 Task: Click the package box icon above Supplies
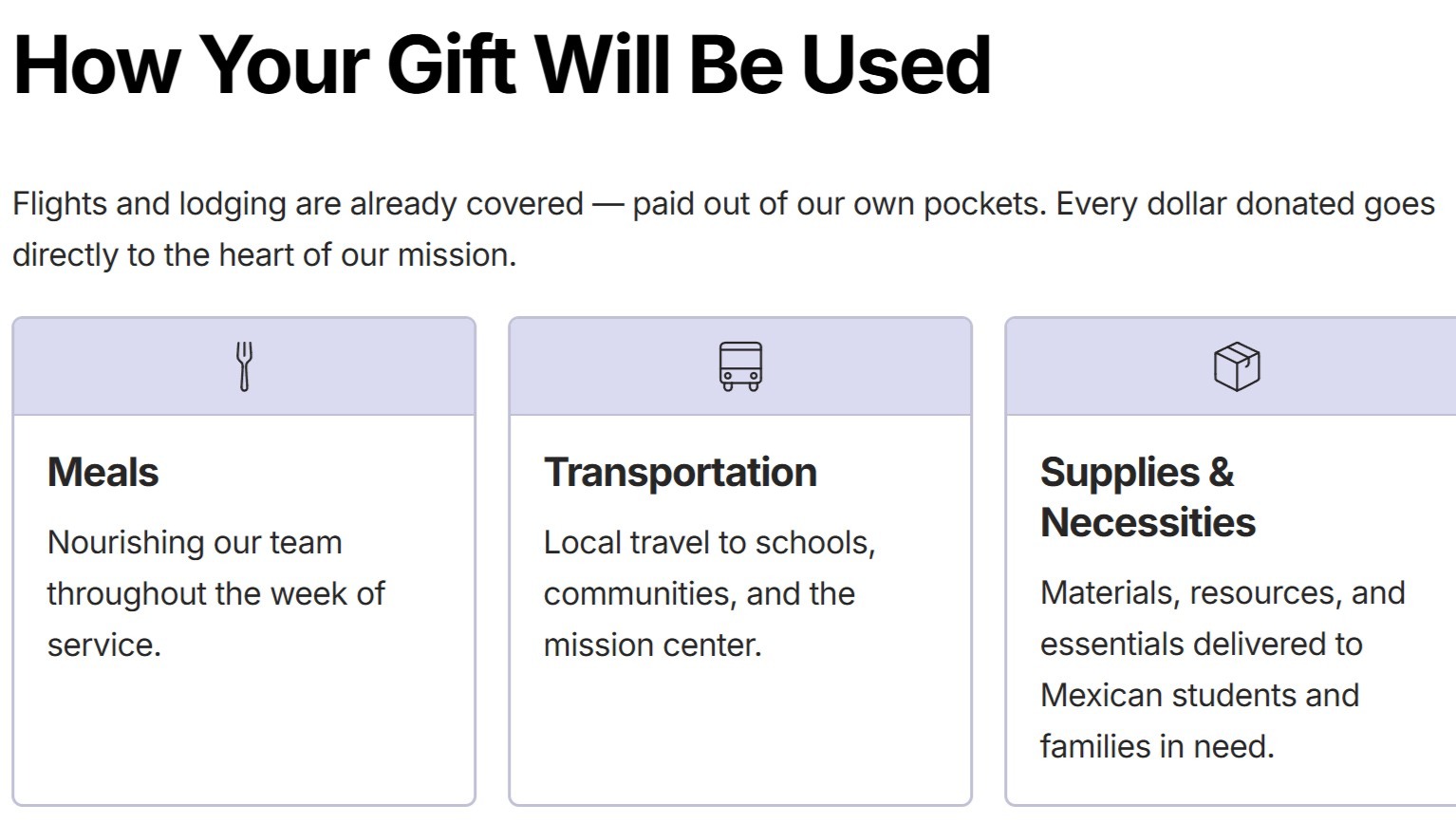tap(1237, 366)
